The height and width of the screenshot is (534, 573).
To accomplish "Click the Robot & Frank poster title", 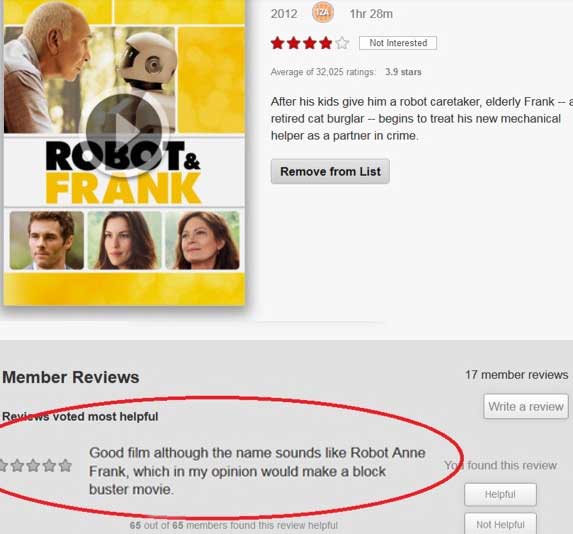I will coord(124,172).
